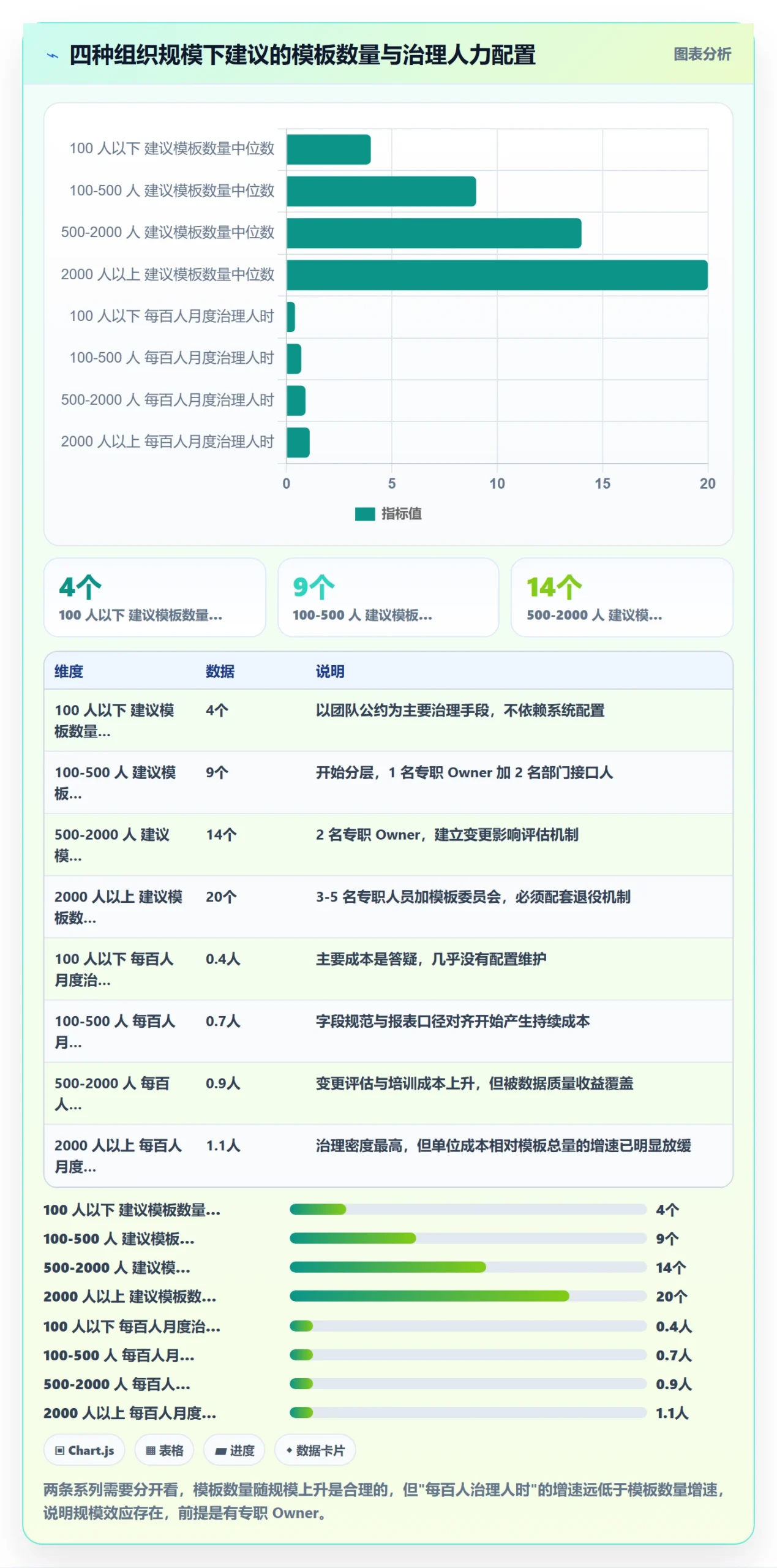
Task: Click the footer note beginning 两条系列需要分开看
Action: click(x=385, y=1501)
